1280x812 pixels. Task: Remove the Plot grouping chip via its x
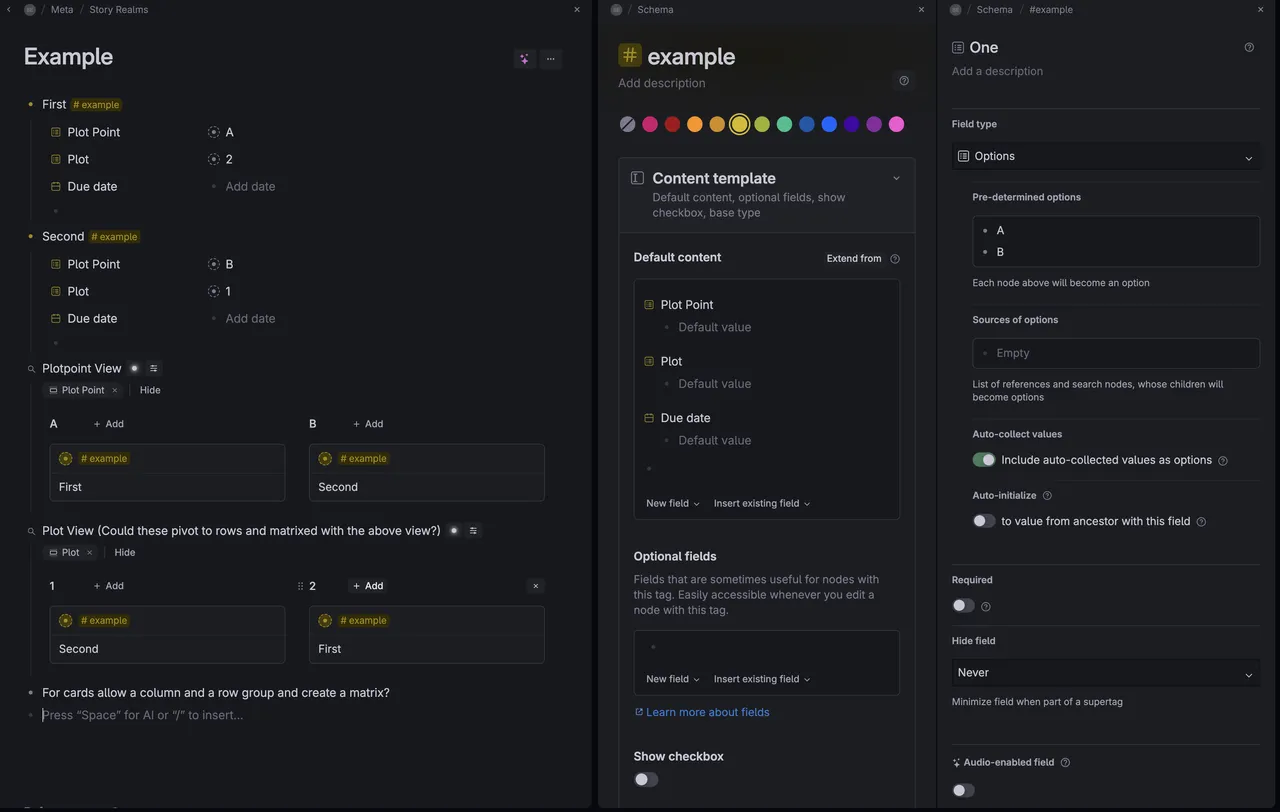(89, 552)
